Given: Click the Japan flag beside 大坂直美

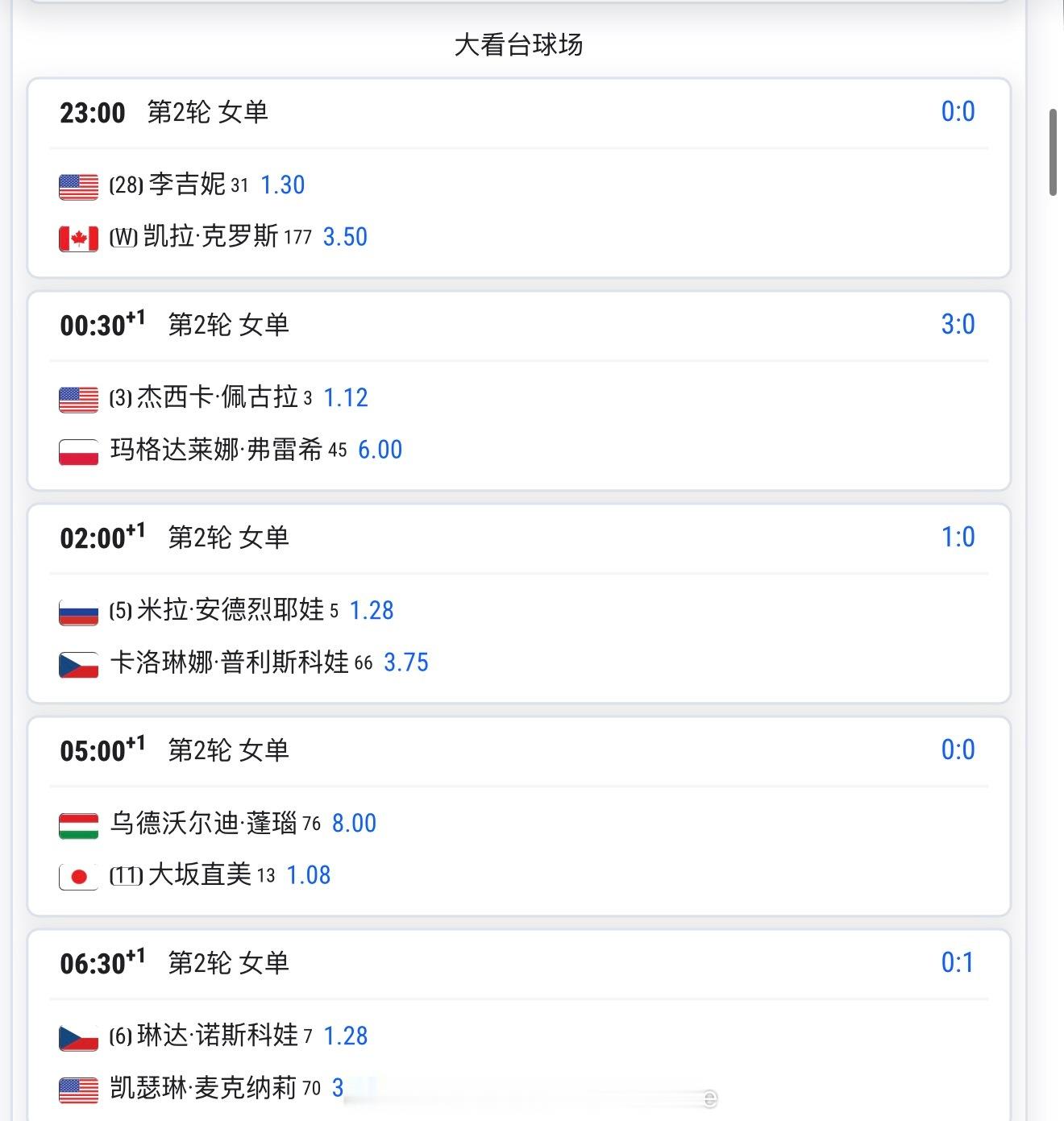Looking at the screenshot, I should 79,877.
